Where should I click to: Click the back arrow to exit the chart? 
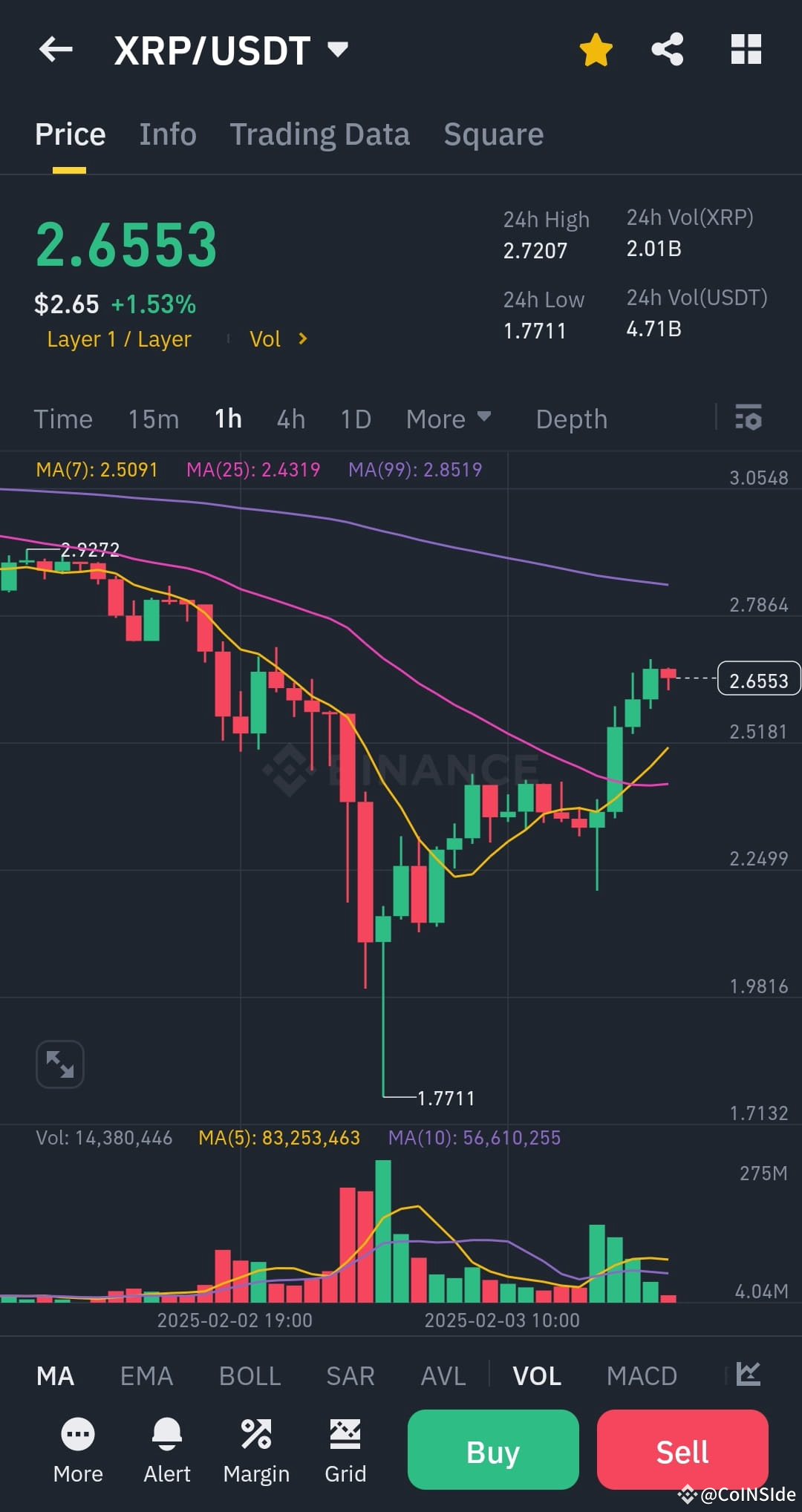[56, 49]
